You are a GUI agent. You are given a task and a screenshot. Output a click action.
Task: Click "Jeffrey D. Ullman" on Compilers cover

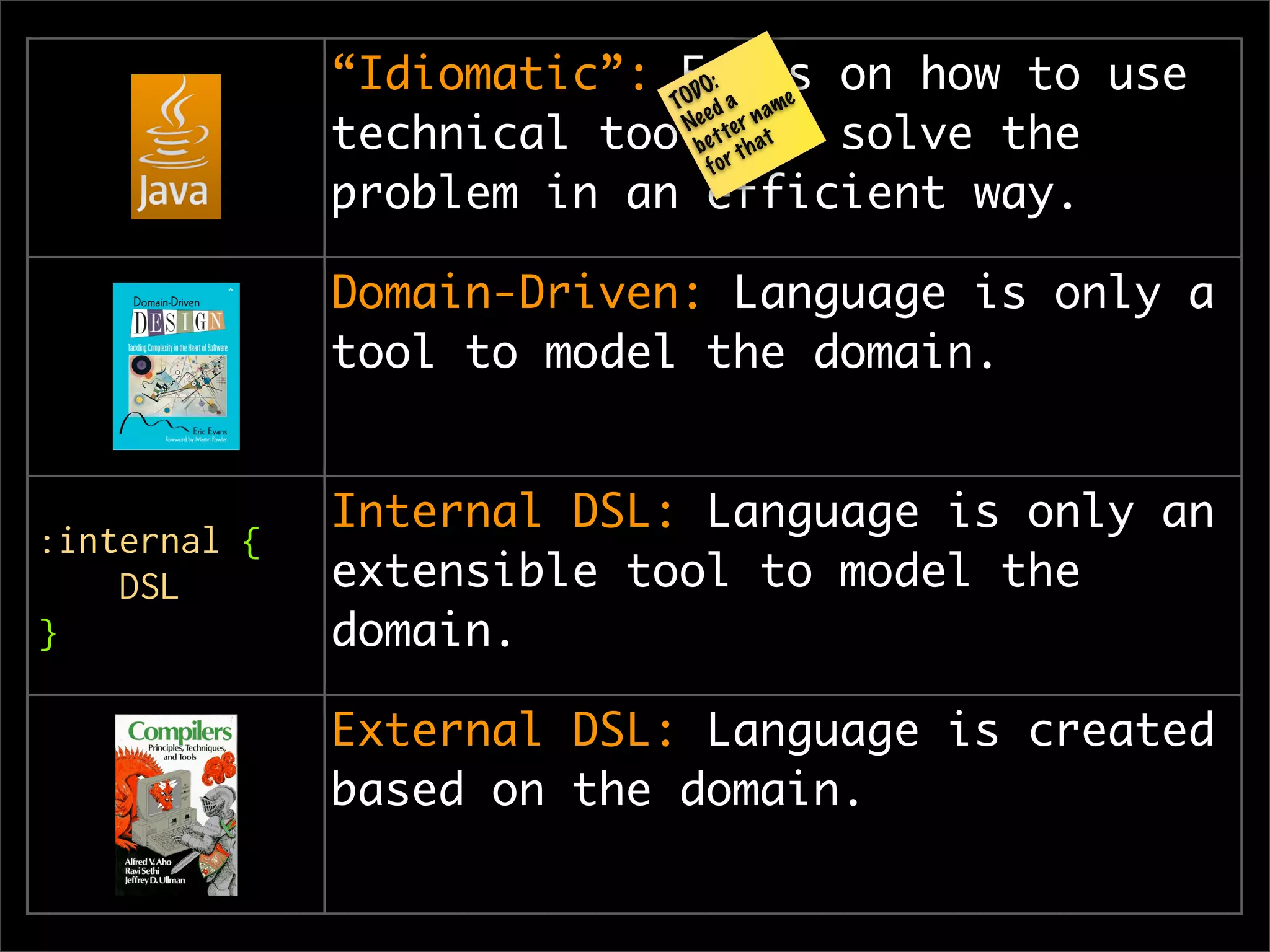point(155,880)
